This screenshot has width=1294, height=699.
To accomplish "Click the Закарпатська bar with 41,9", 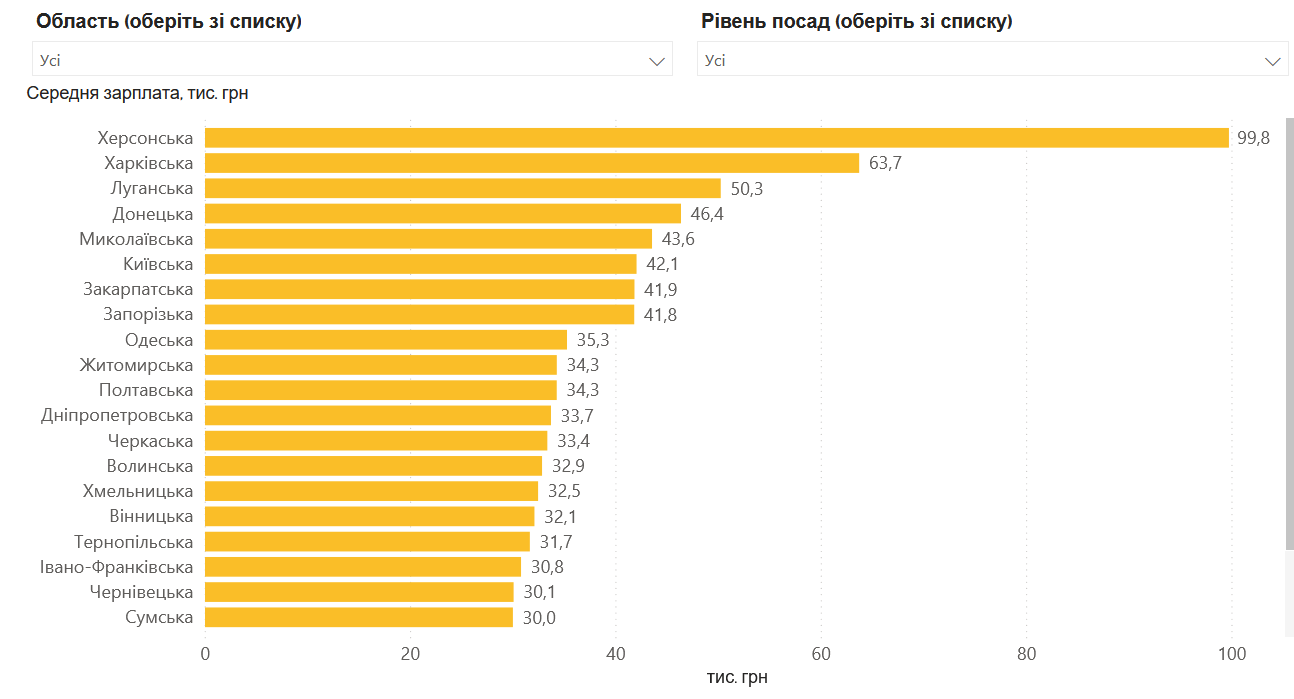I will [419, 289].
